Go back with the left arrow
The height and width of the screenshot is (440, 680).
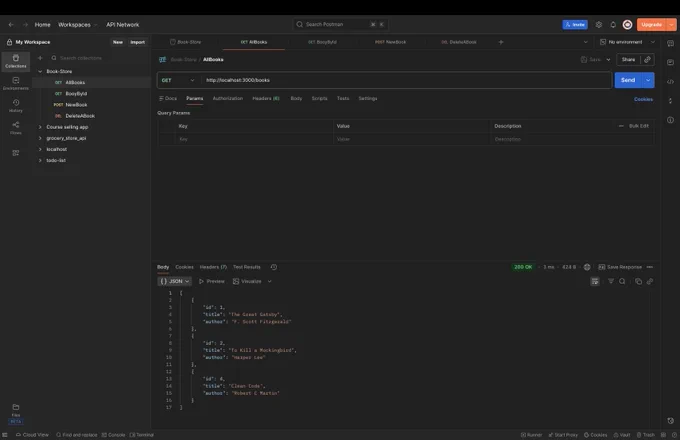click(11, 25)
